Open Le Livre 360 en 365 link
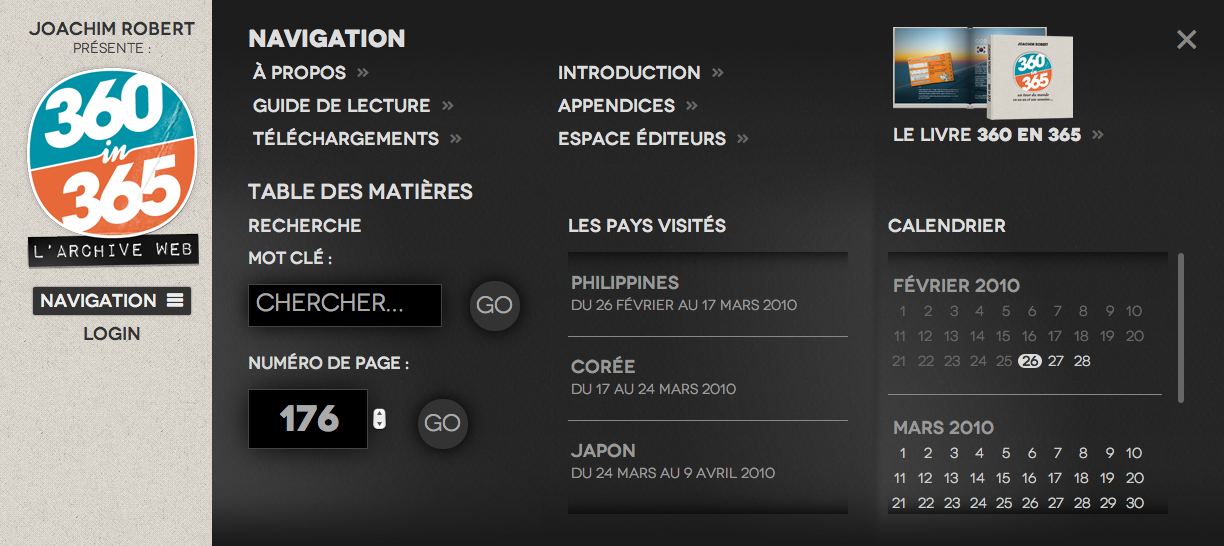 987,135
